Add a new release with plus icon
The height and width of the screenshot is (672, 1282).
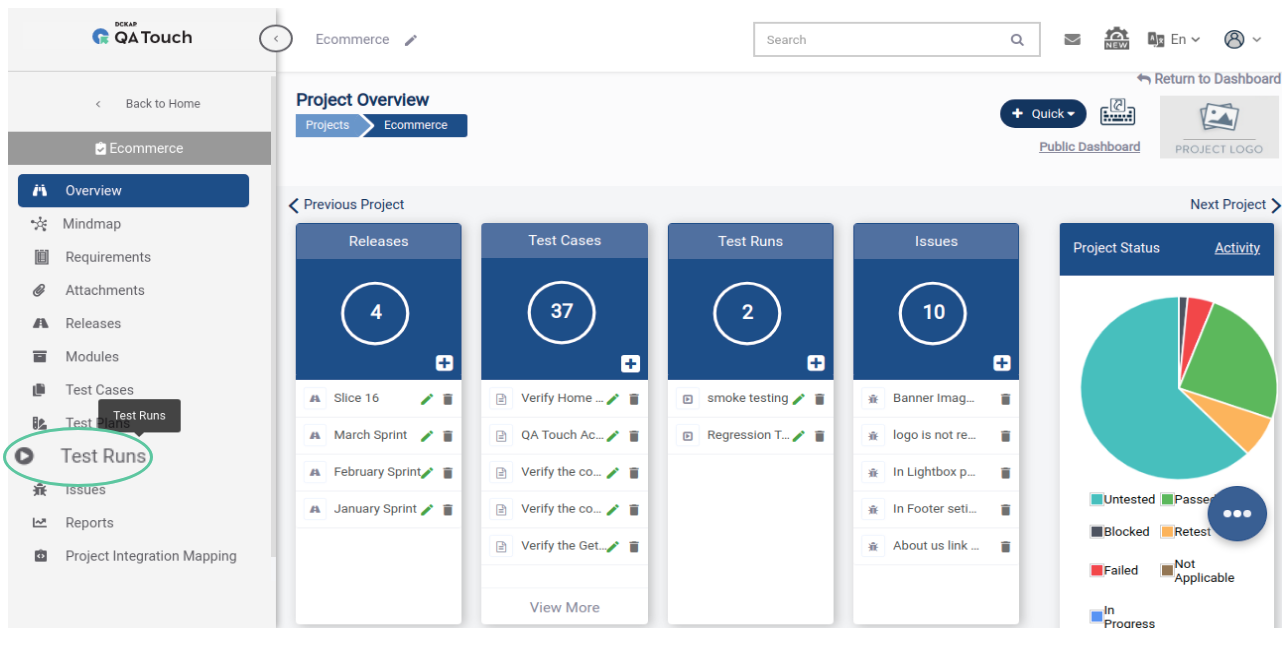[444, 363]
